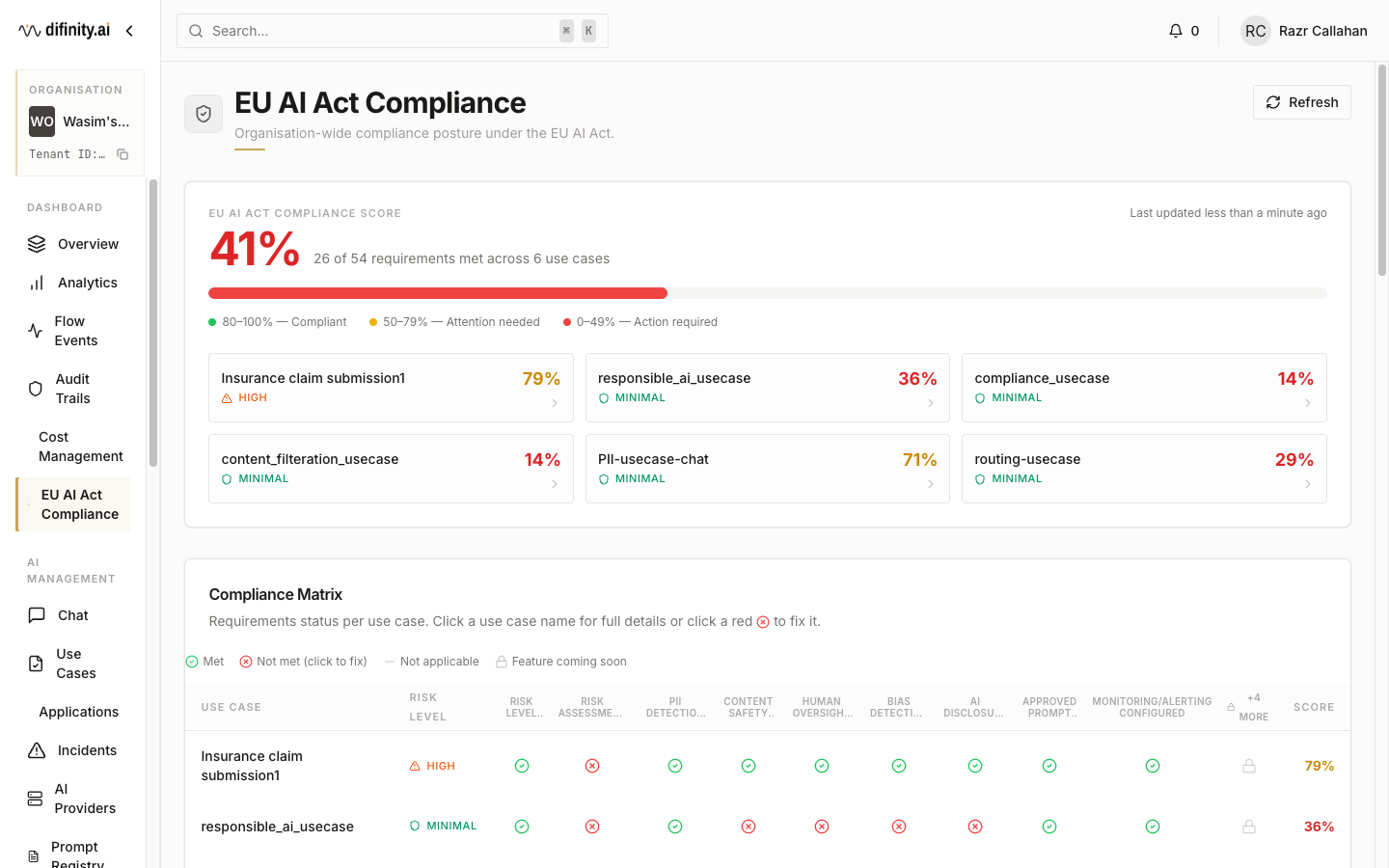Open routing-usecase score card
The image size is (1389, 868).
(x=1144, y=469)
